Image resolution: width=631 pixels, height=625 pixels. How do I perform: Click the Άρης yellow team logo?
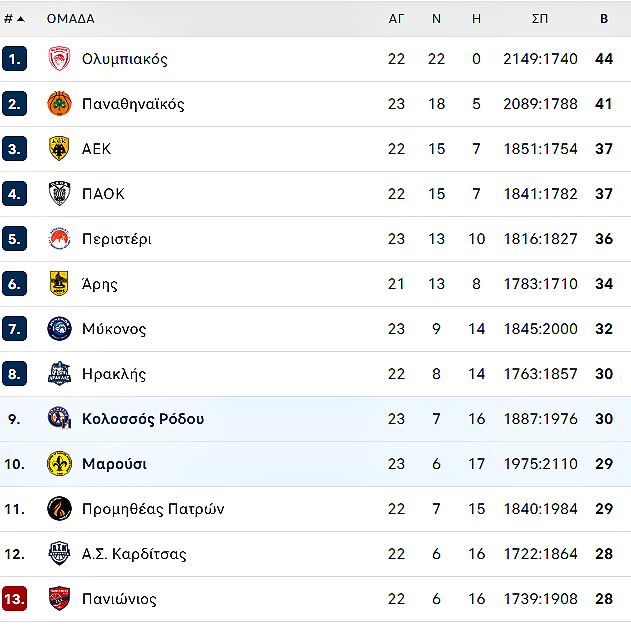click(60, 284)
